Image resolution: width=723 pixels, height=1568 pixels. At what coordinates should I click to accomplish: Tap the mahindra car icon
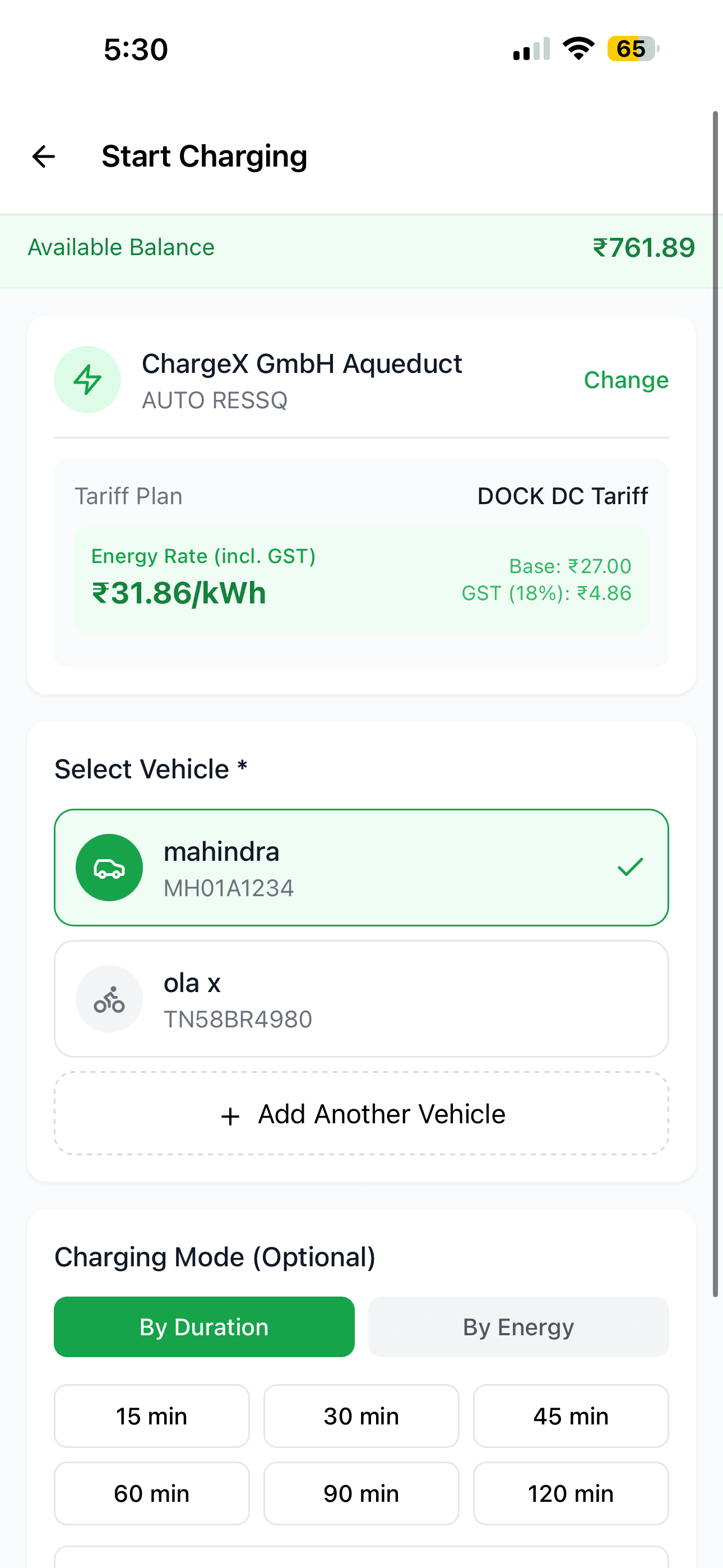pos(109,868)
